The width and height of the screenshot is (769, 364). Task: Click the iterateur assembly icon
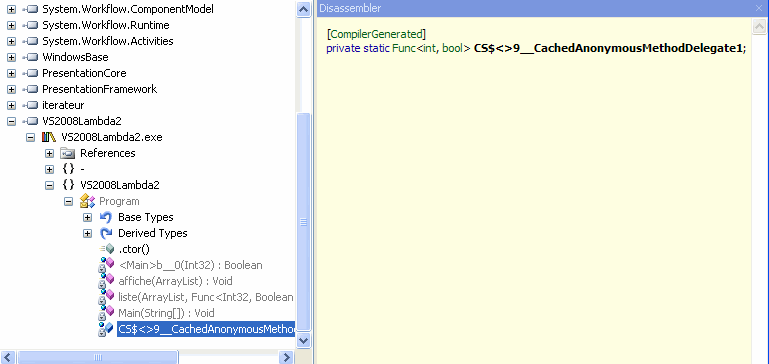click(30, 105)
